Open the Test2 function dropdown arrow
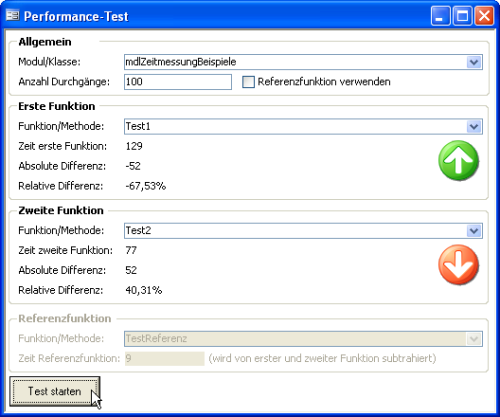Image resolution: width=500 pixels, height=417 pixels. pos(474,231)
